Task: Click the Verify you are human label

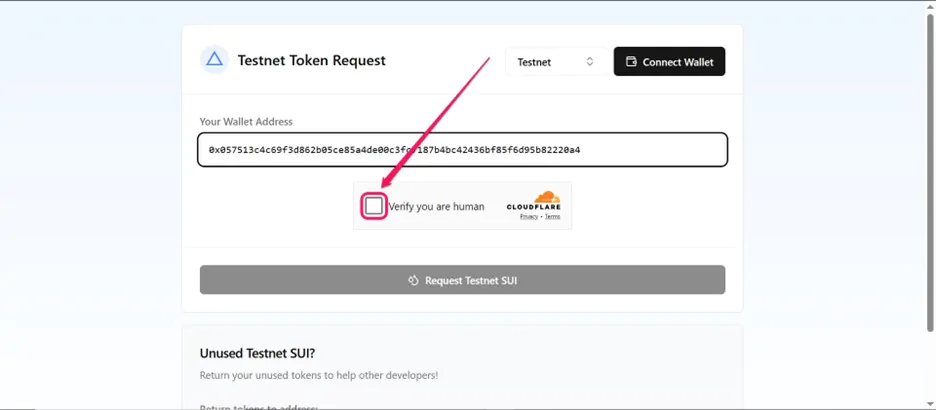Action: (x=436, y=206)
